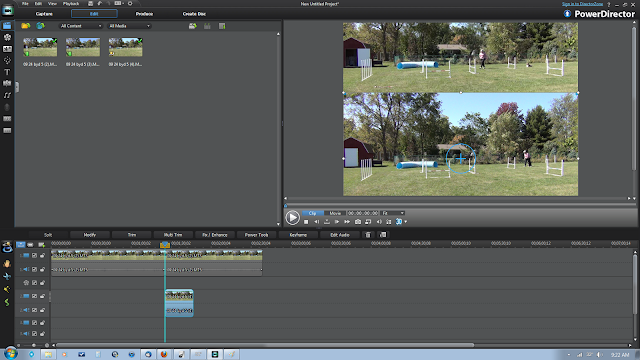Open the File menu
The image size is (640, 360).
point(25,4)
